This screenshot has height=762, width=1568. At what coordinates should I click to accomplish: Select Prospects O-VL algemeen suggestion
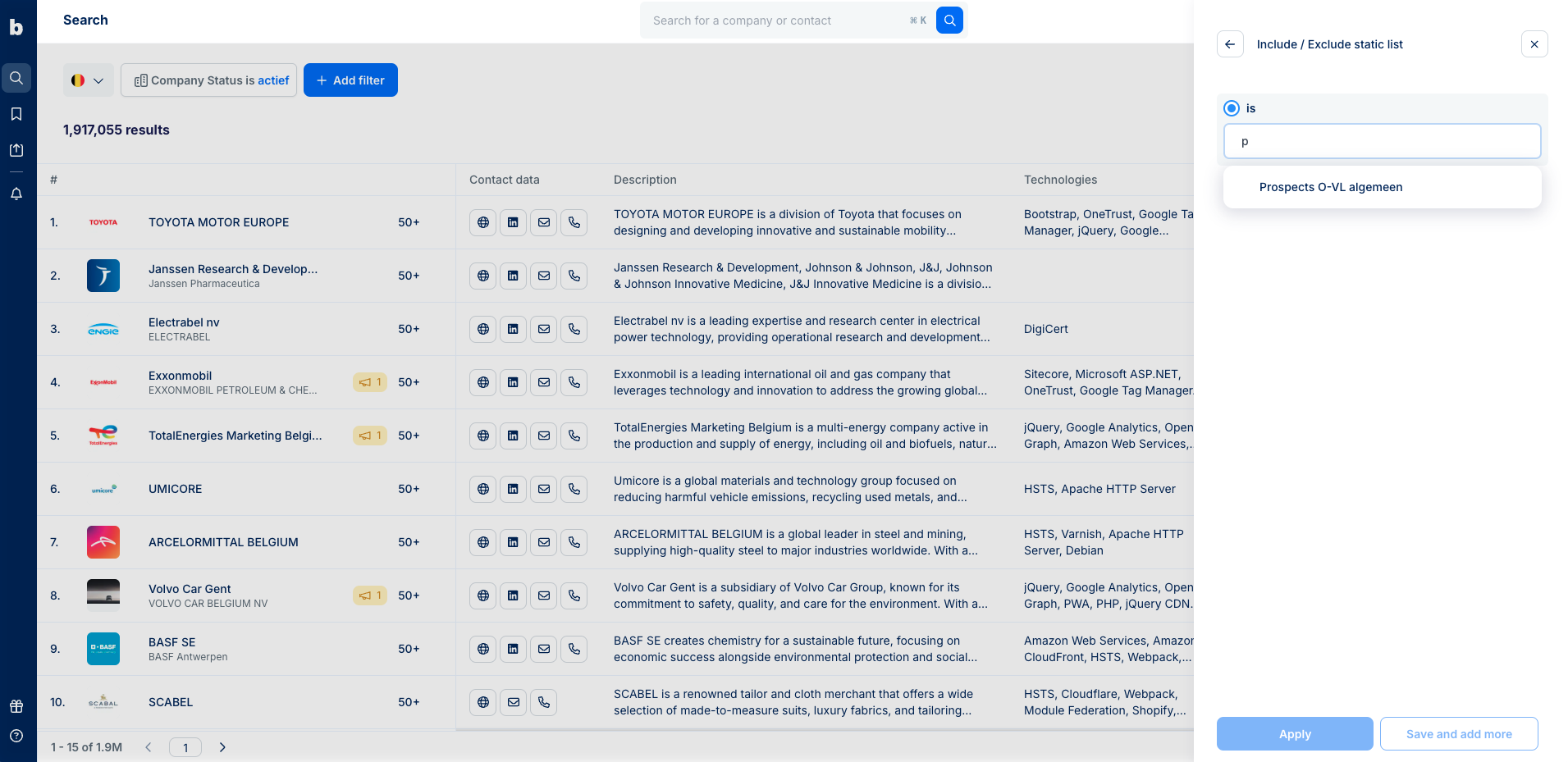tap(1383, 187)
